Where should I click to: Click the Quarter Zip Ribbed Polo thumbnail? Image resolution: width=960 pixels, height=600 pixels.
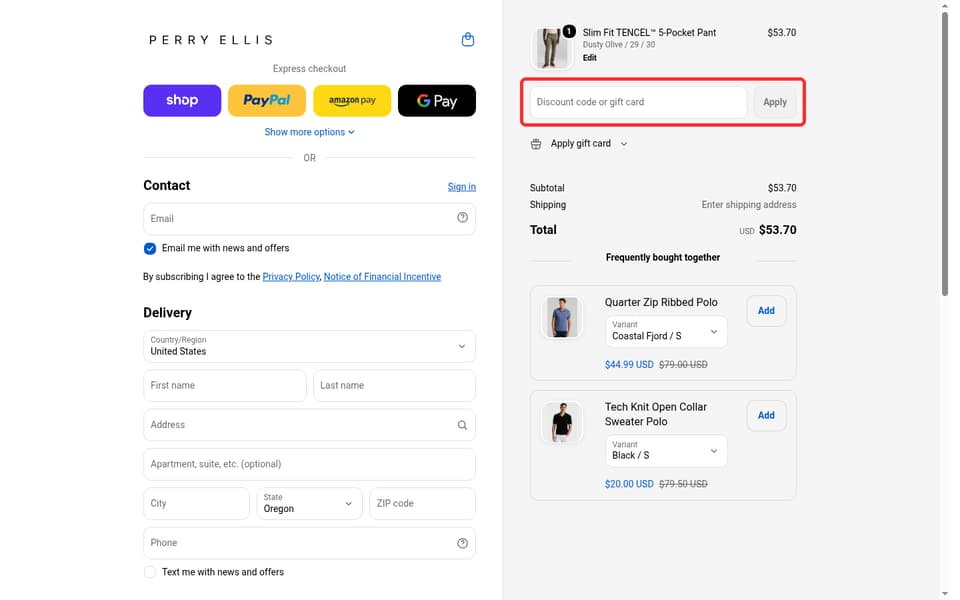coord(562,317)
